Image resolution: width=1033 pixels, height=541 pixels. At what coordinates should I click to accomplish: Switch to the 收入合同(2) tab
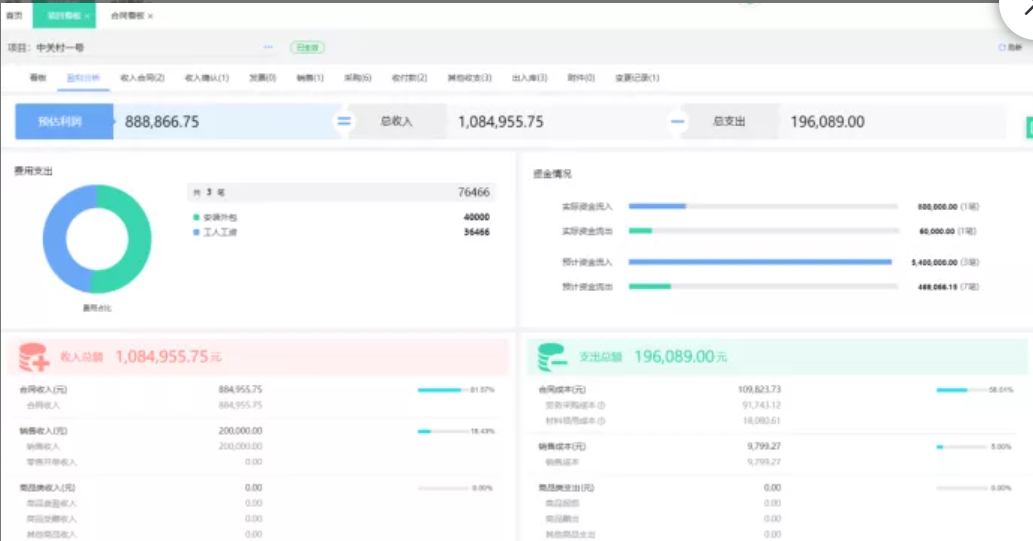(x=142, y=77)
